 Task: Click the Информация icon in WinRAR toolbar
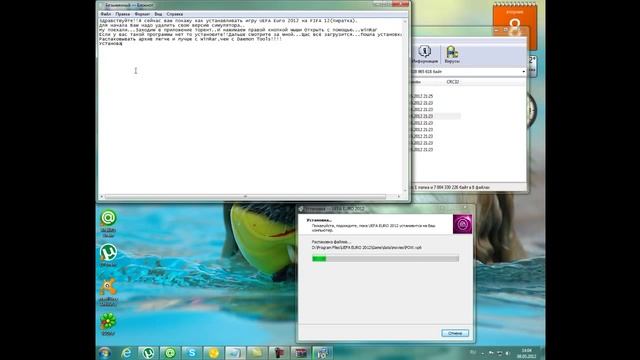tap(424, 54)
